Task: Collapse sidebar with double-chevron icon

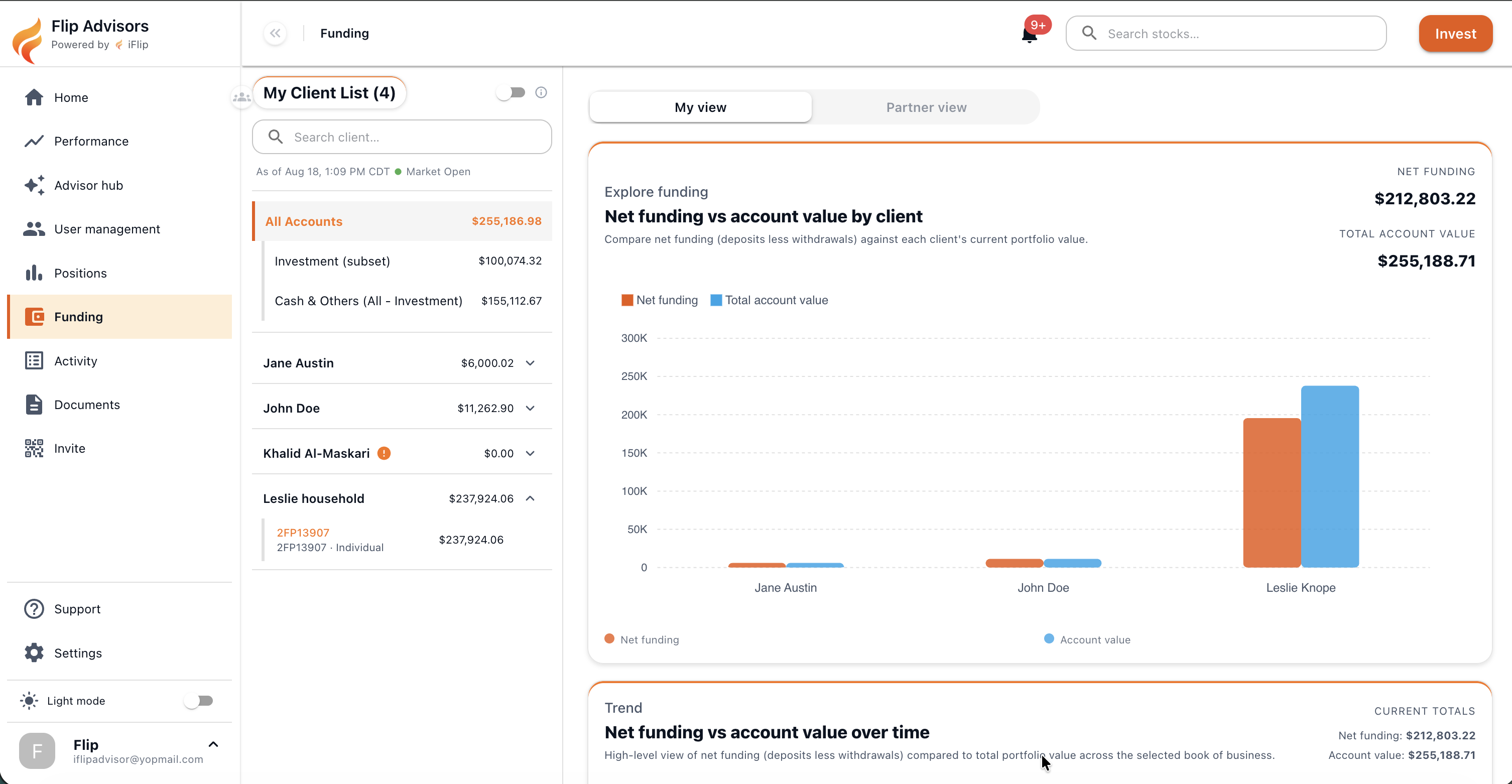Action: point(275,34)
